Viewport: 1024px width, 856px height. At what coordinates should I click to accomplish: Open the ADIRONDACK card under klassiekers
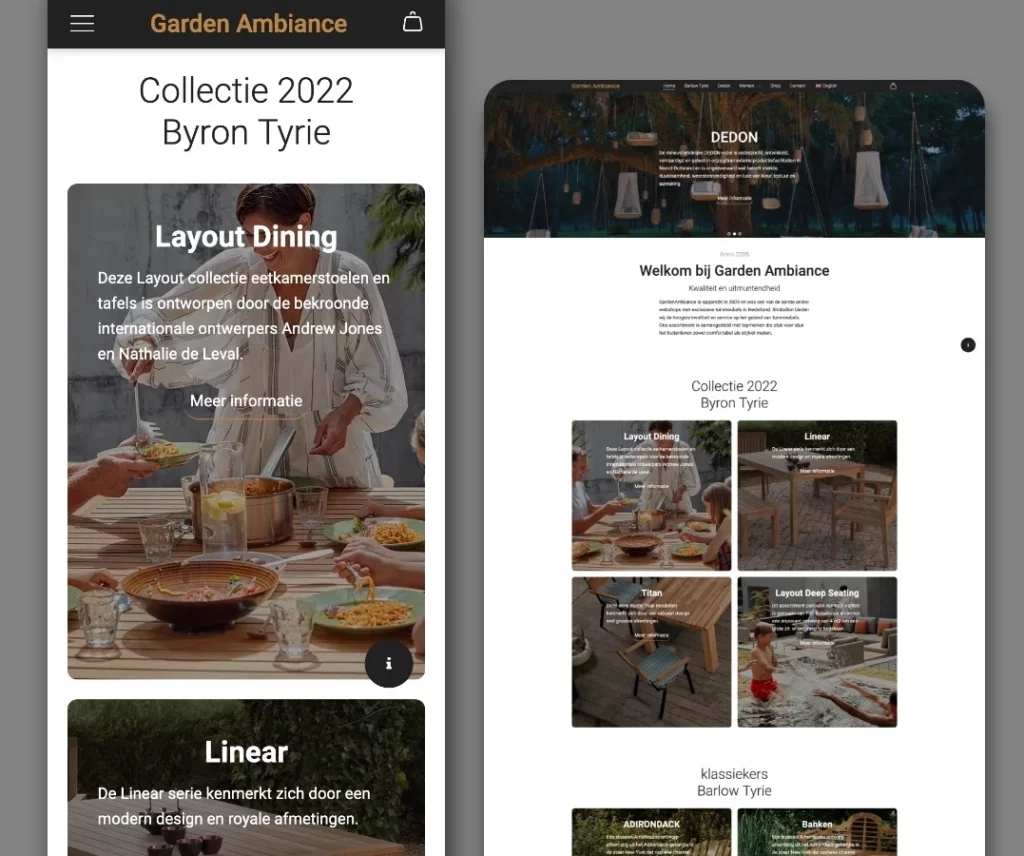(x=651, y=832)
